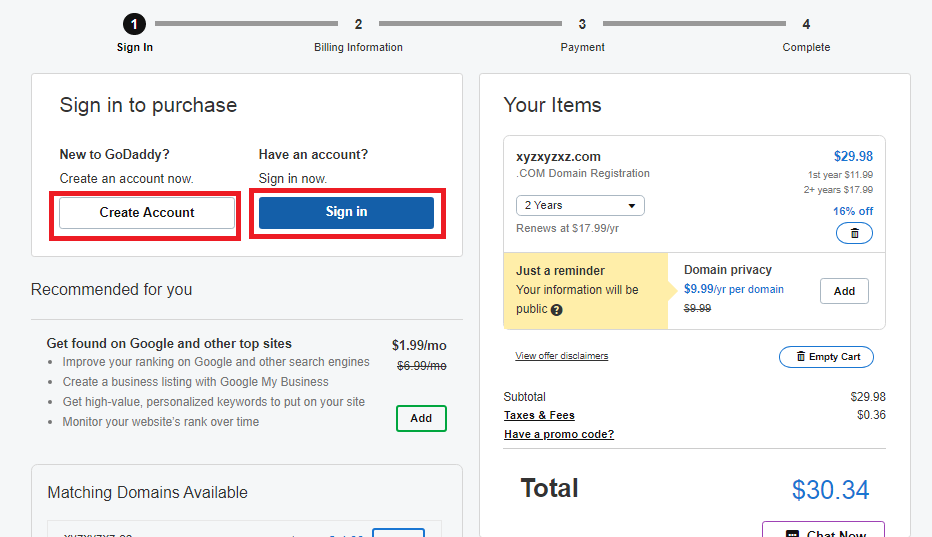Add Domain privacy to the order
This screenshot has width=932, height=537.
point(844,291)
